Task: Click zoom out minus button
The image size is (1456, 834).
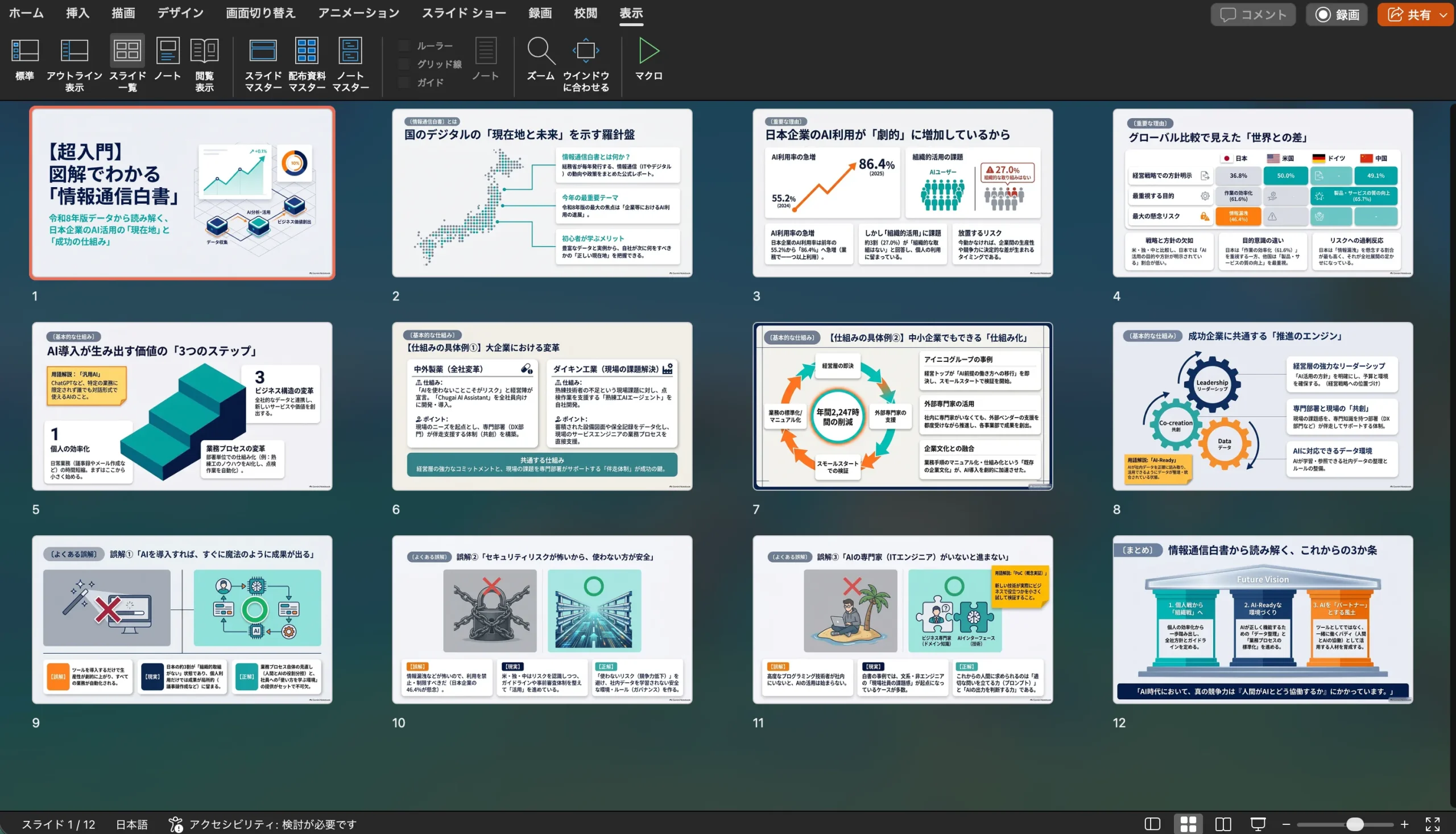Action: (1287, 824)
